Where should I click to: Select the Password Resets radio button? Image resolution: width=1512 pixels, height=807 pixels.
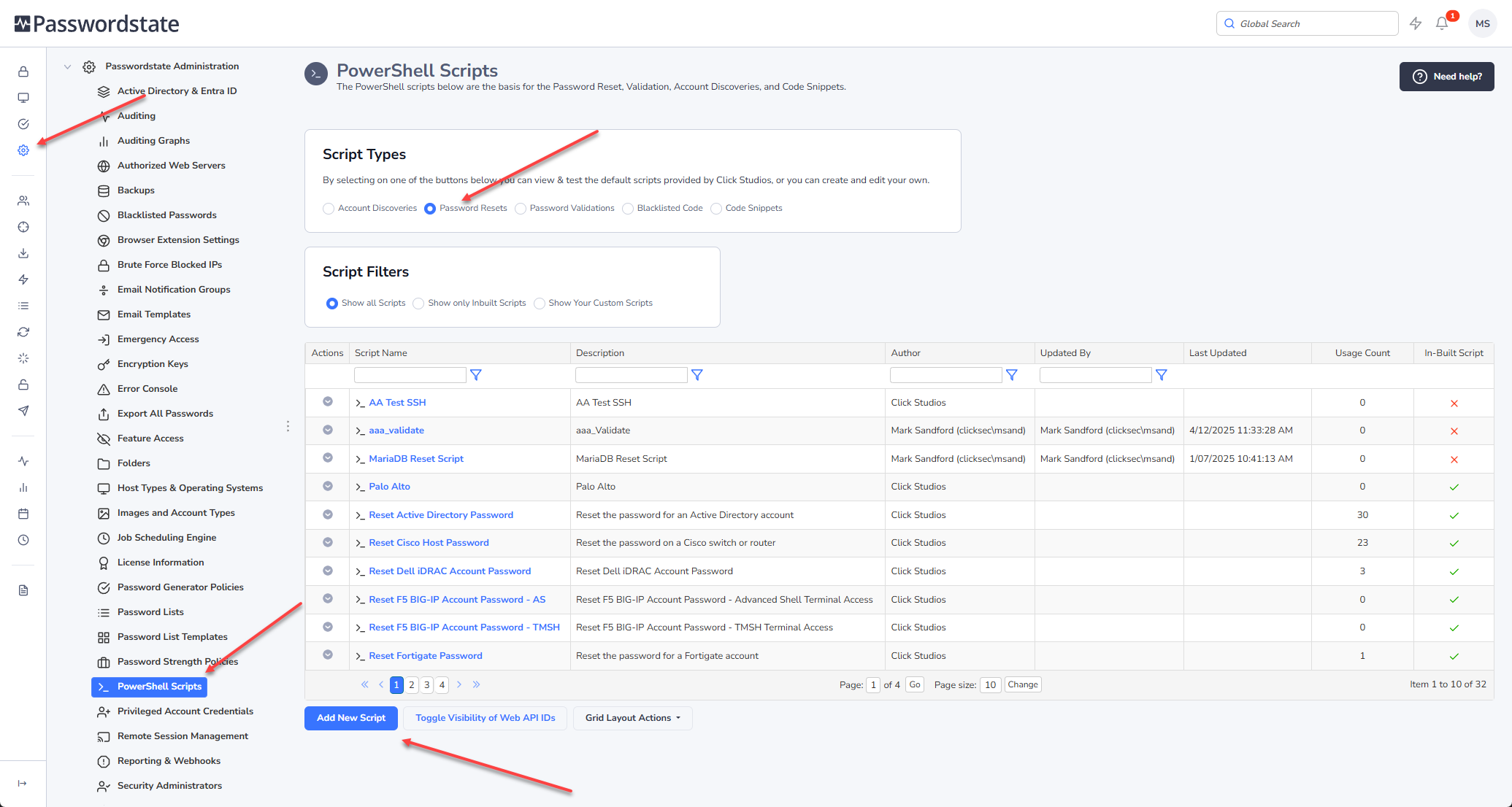click(x=430, y=209)
